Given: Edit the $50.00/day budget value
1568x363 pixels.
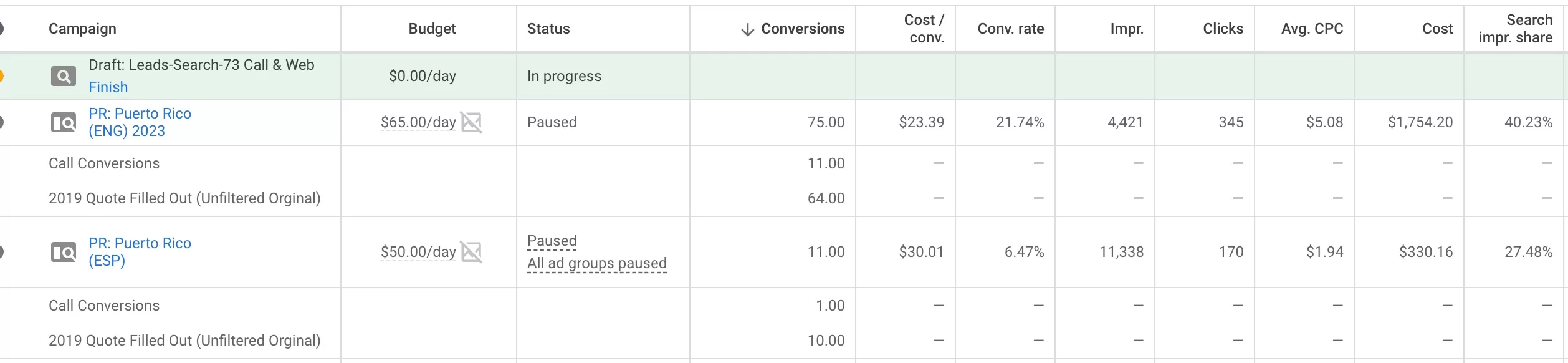Looking at the screenshot, I should 418,252.
